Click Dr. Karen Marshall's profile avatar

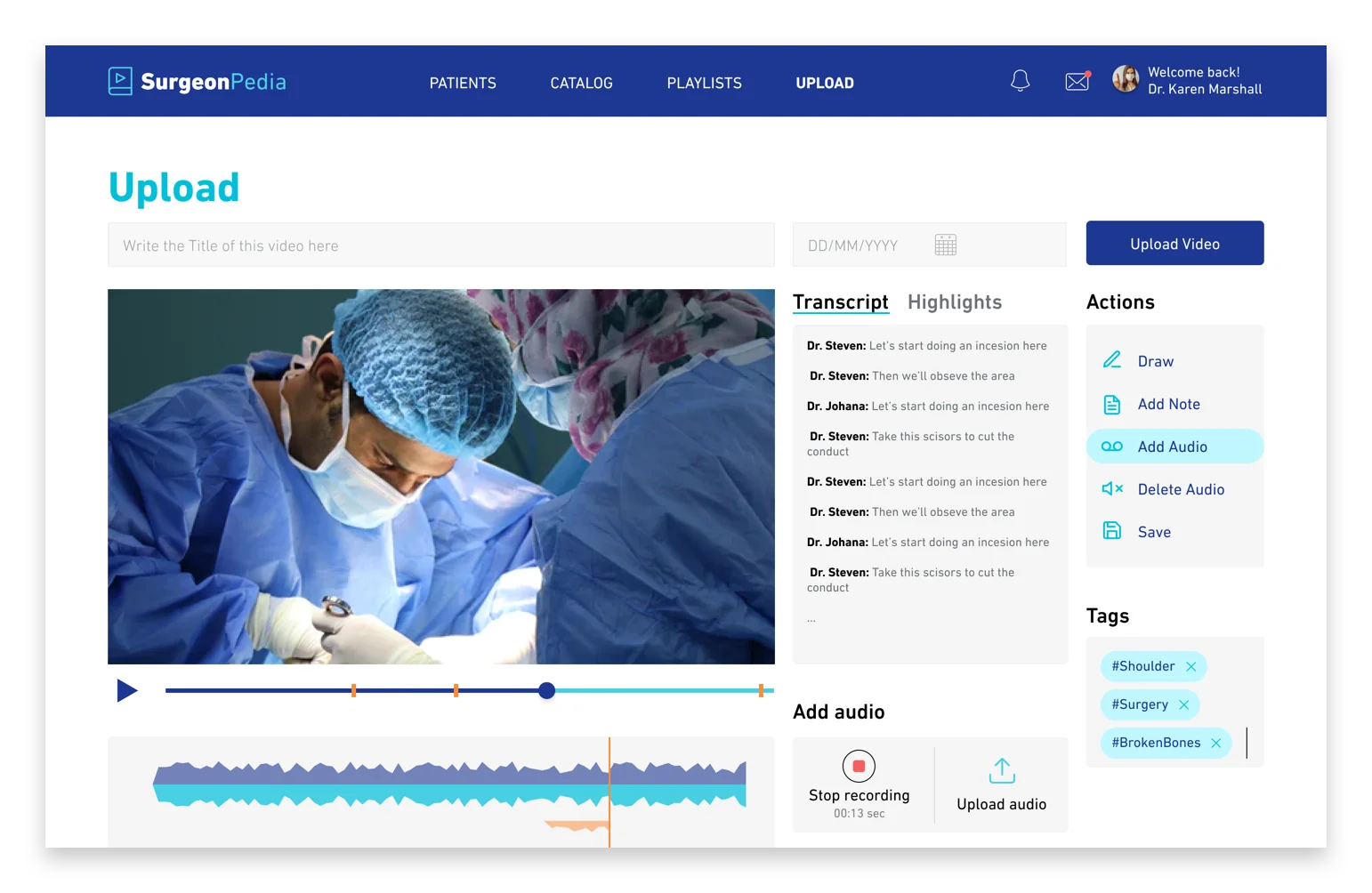tap(1126, 79)
